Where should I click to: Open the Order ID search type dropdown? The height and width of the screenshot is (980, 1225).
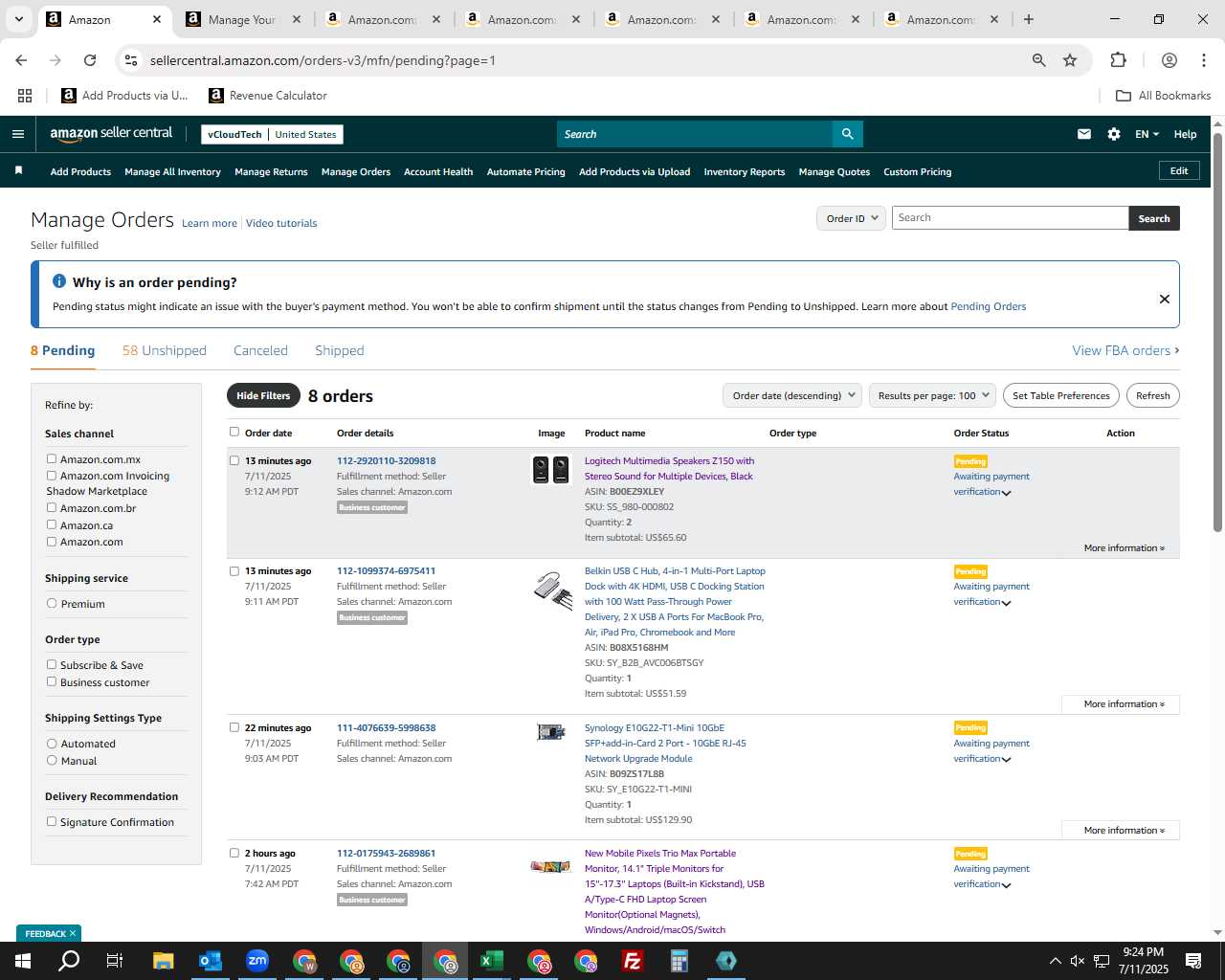(x=851, y=218)
